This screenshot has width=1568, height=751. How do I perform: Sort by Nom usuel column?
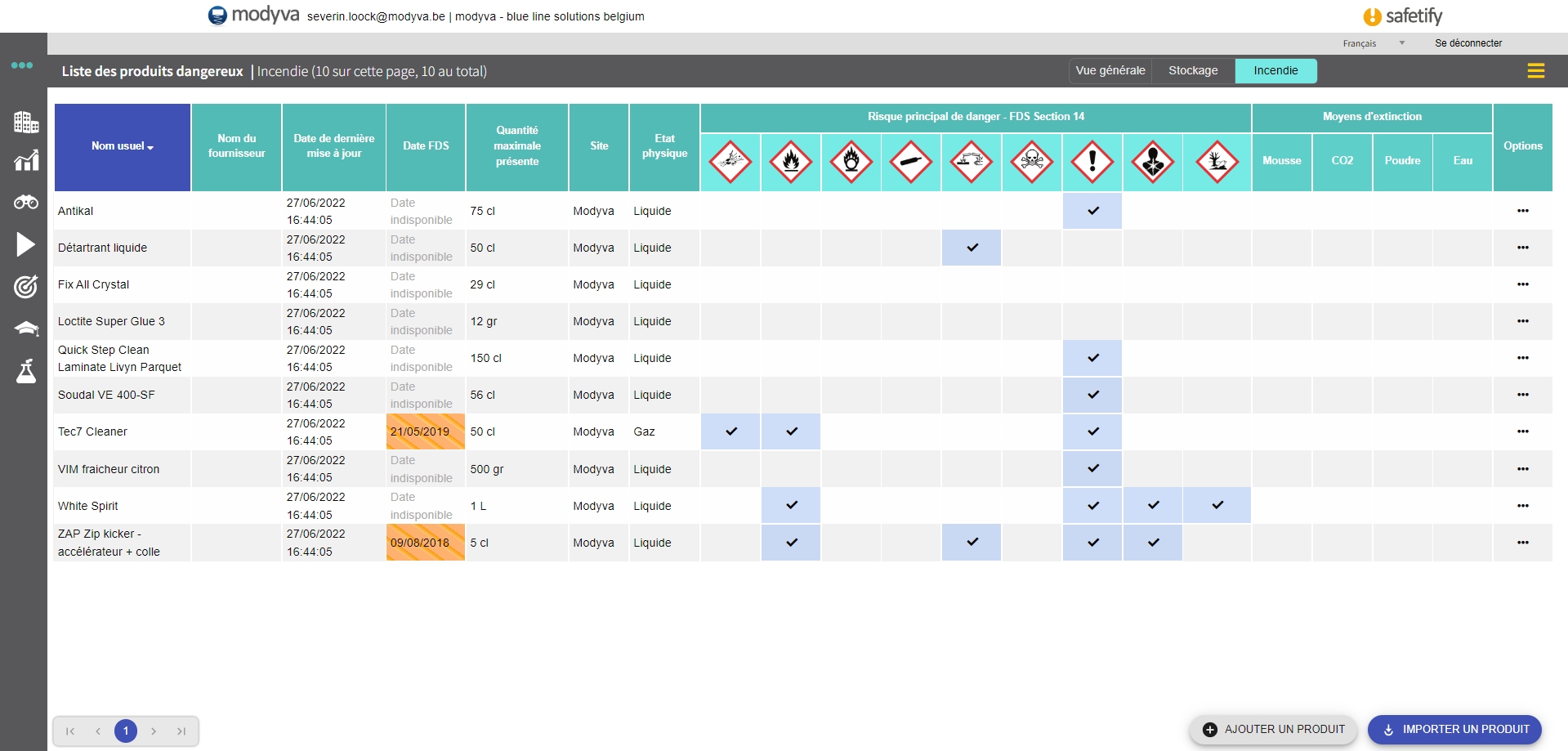123,146
